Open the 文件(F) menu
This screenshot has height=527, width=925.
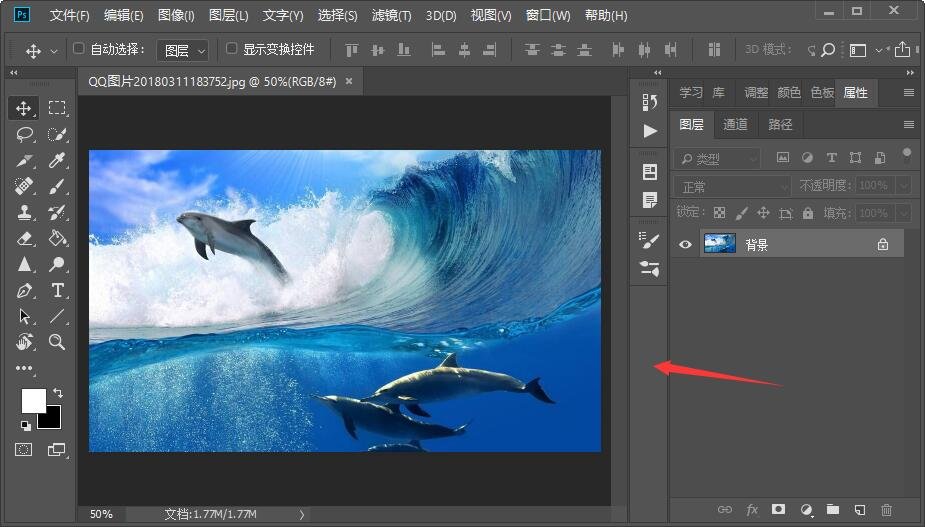click(69, 15)
